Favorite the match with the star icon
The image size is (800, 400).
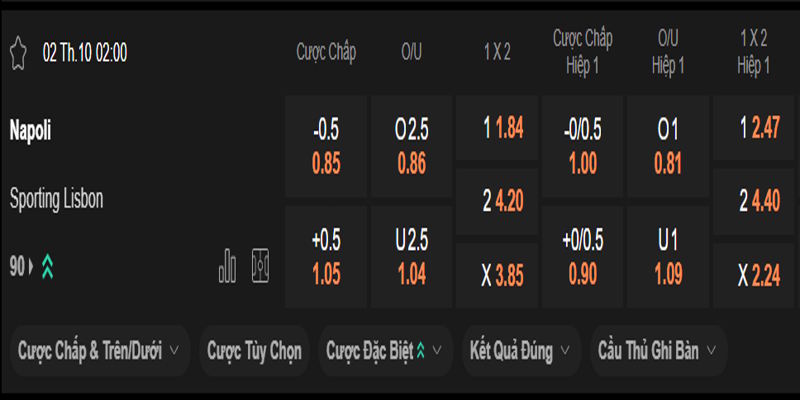pos(17,53)
